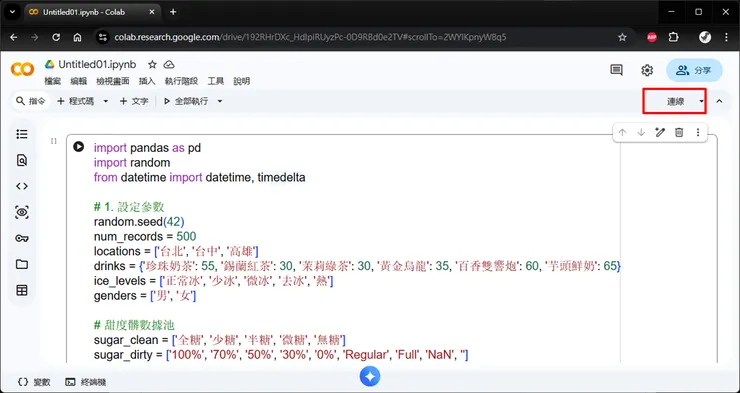Open the 插入 menu

(x=147, y=81)
